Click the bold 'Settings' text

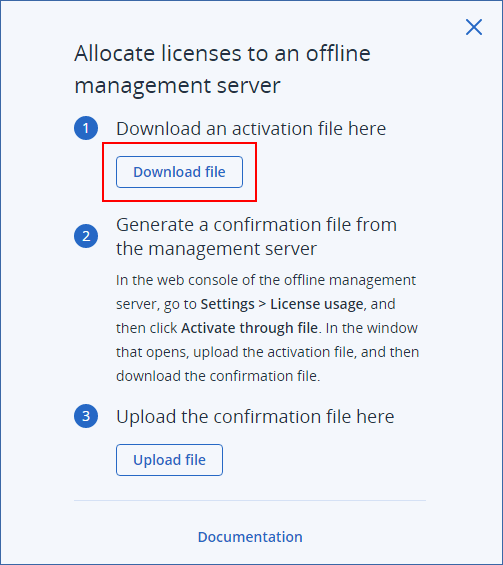click(x=227, y=304)
